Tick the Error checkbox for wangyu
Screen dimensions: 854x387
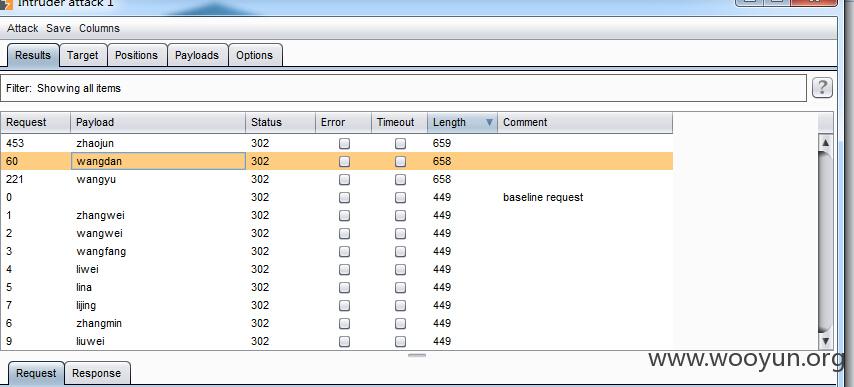click(x=344, y=180)
